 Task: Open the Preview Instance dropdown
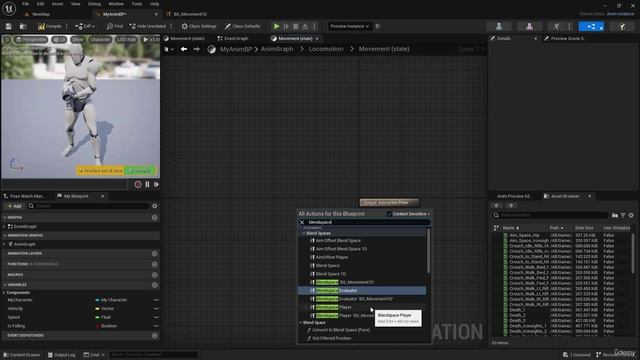click(349, 26)
